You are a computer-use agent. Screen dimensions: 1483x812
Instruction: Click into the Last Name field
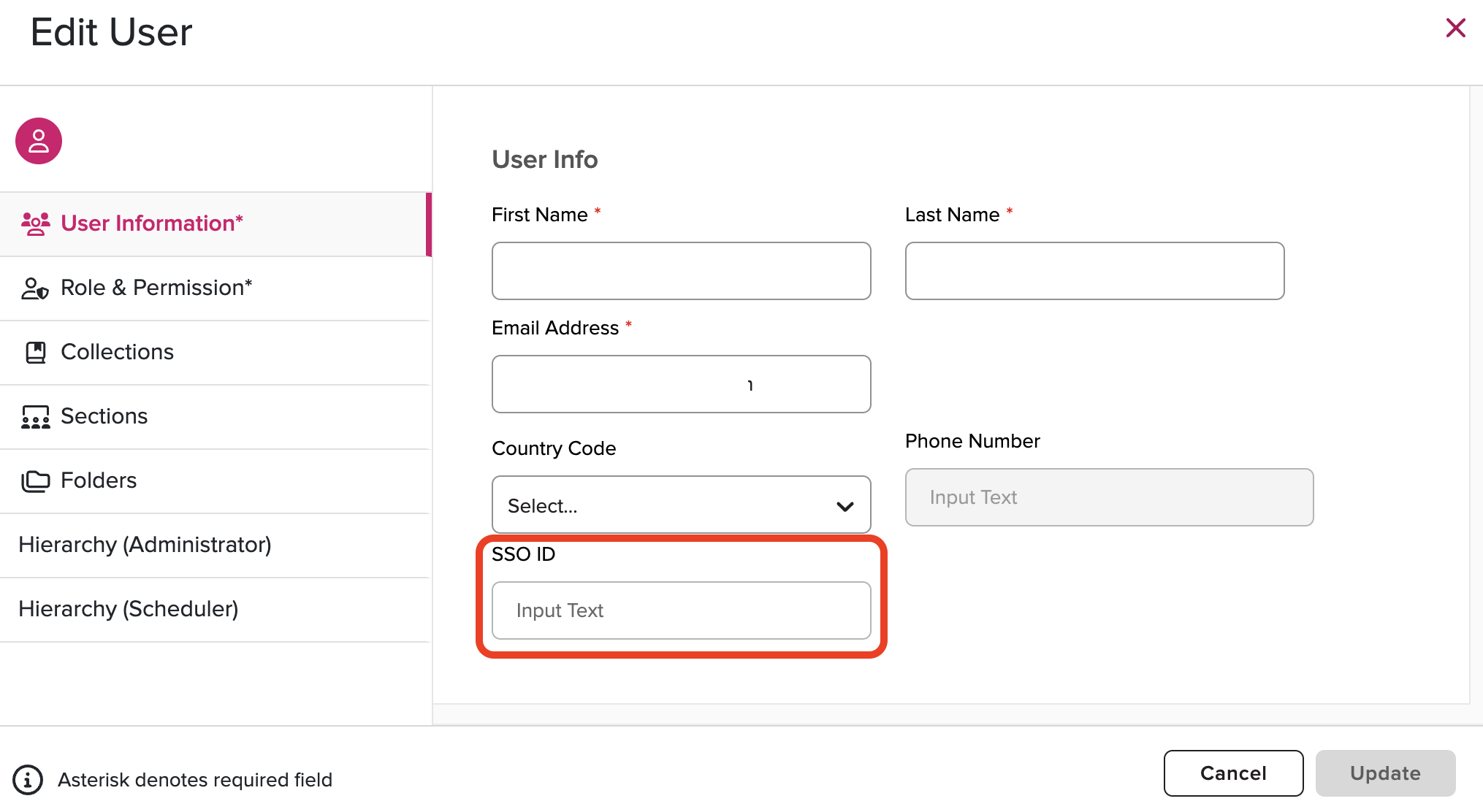pyautogui.click(x=1094, y=271)
